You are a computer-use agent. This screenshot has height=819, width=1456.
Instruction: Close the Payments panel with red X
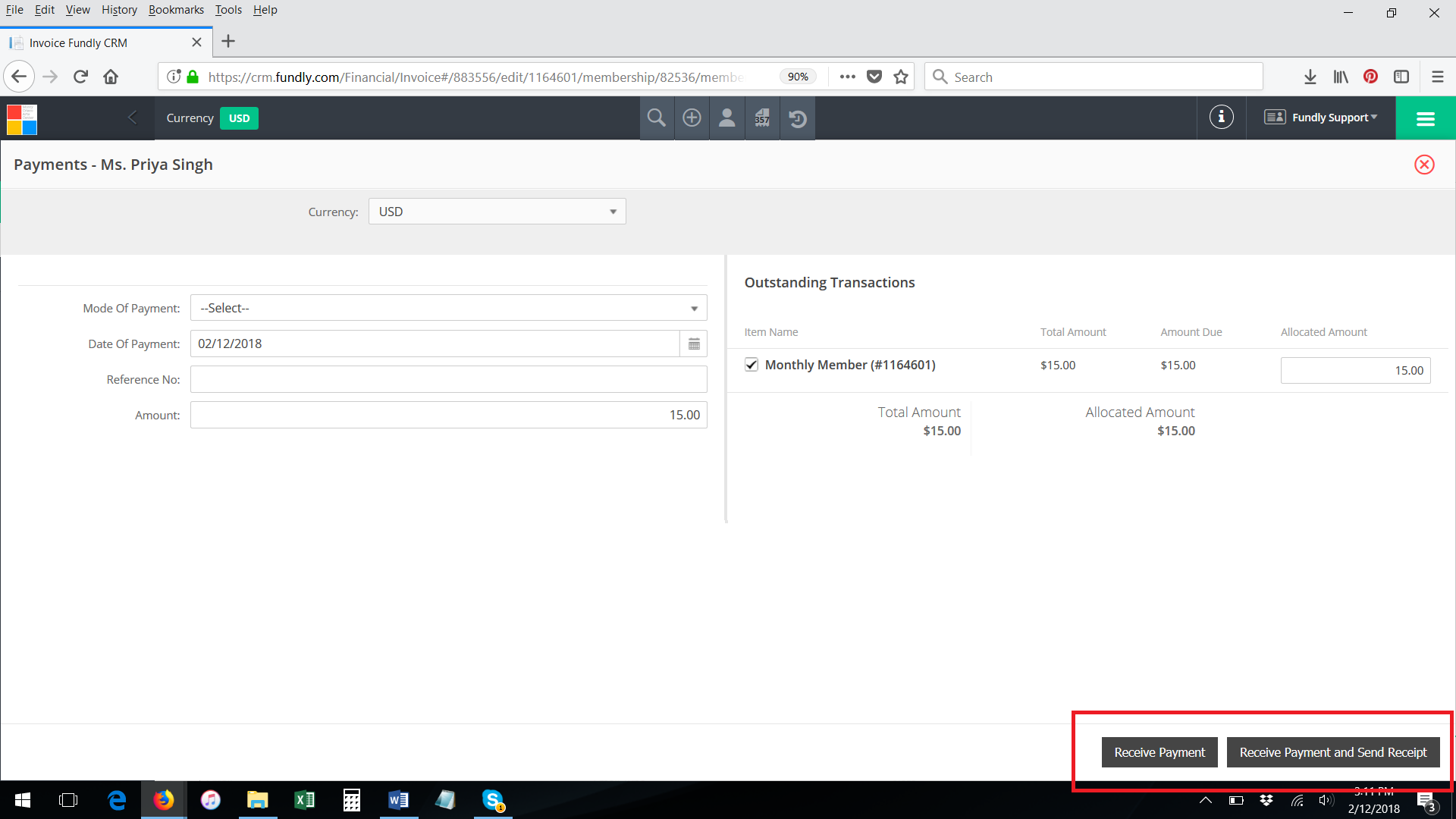tap(1424, 165)
